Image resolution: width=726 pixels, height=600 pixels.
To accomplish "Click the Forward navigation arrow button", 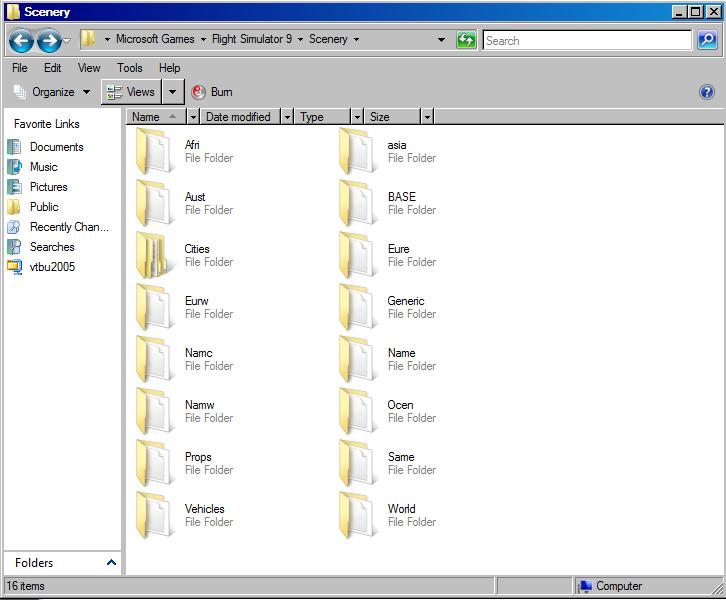I will point(49,41).
